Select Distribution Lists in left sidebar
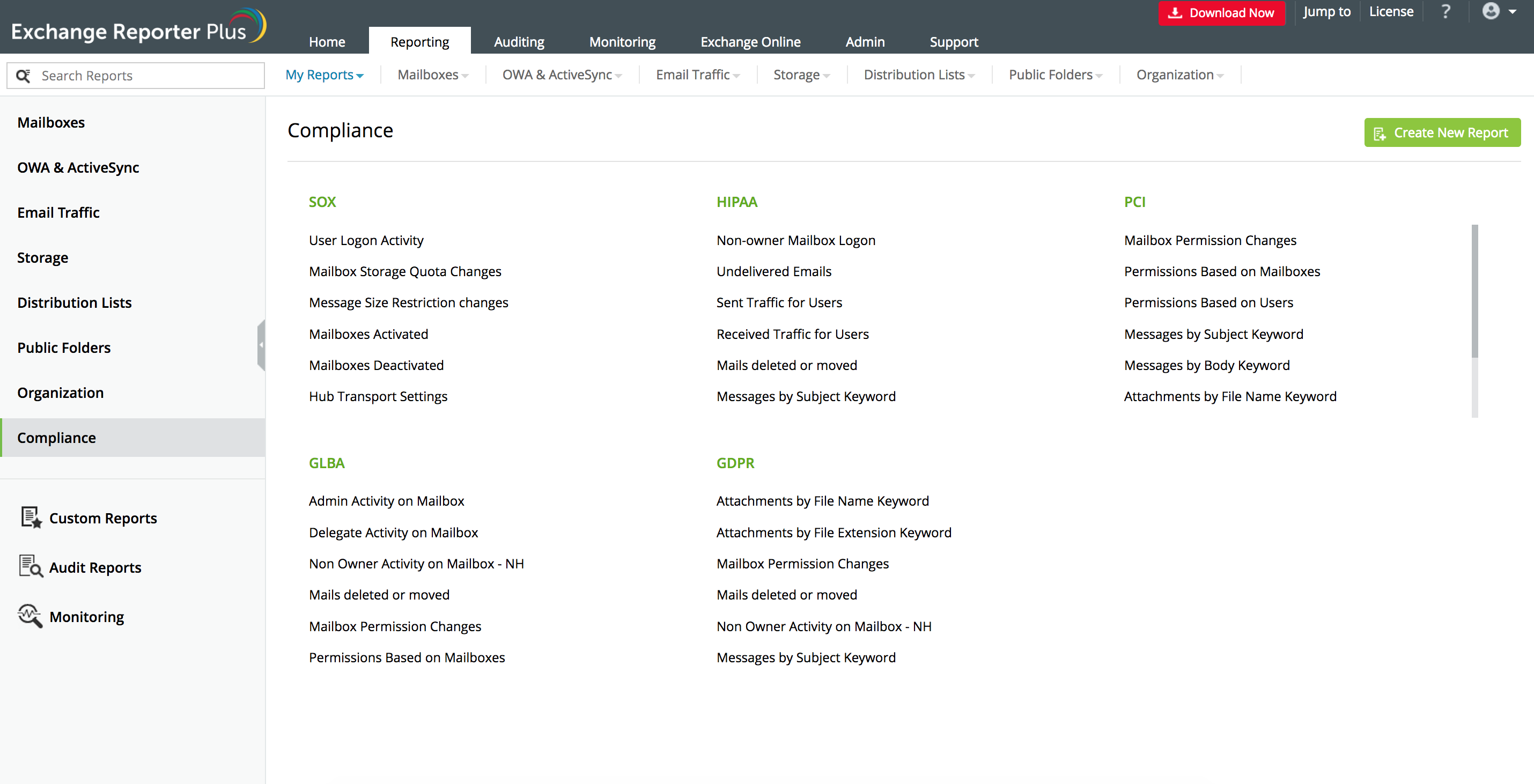This screenshot has height=784, width=1534. [x=75, y=302]
